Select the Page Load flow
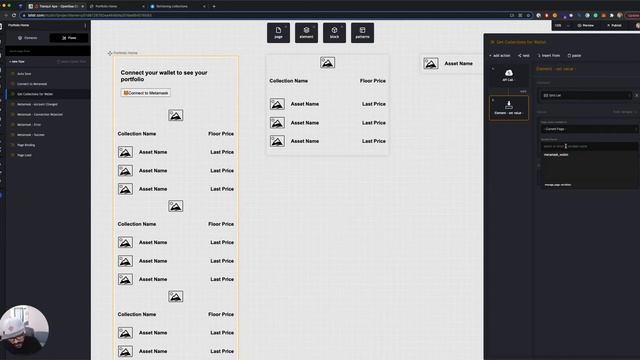Screen dimensions: 640x360 coord(48,155)
